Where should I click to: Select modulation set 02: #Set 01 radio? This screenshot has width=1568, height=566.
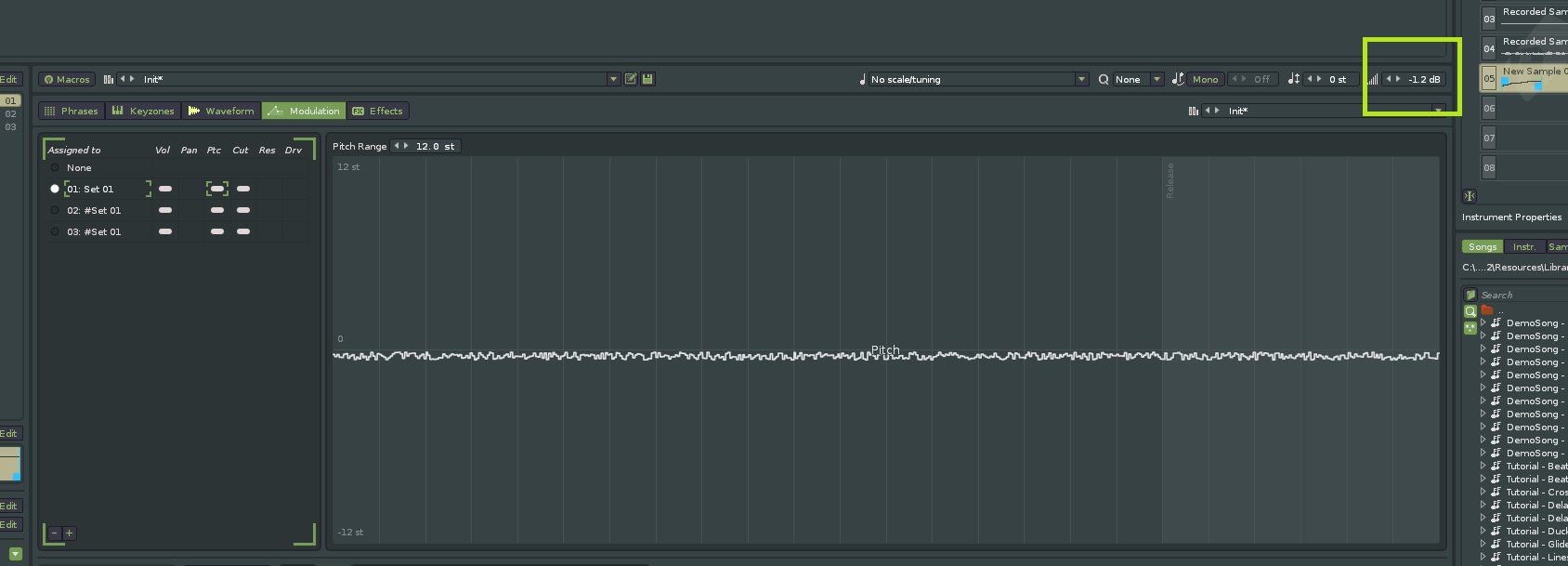(55, 210)
